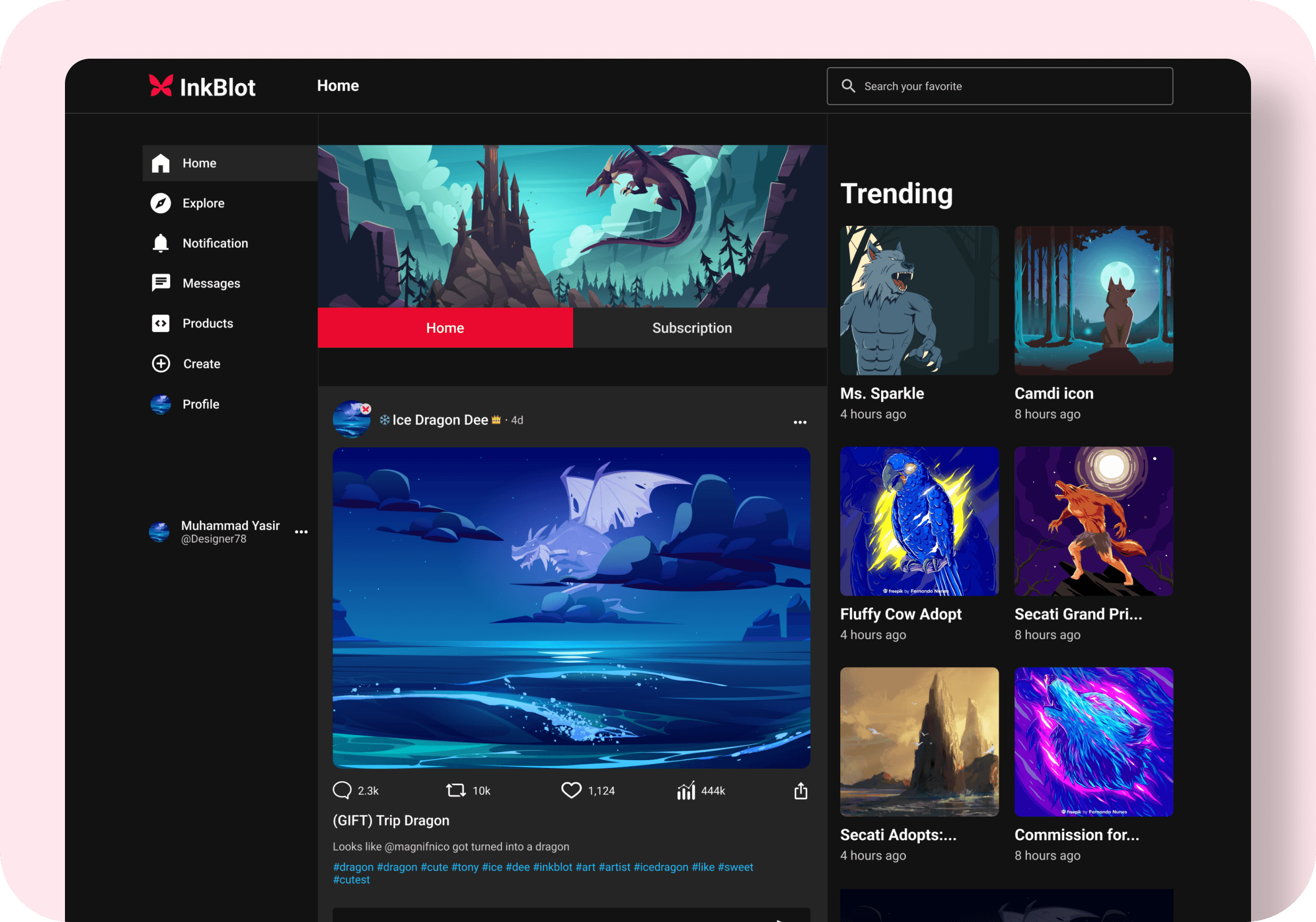Click the Fluffy Cow Adopt title text
Screen dimensions: 1316x922
(901, 614)
